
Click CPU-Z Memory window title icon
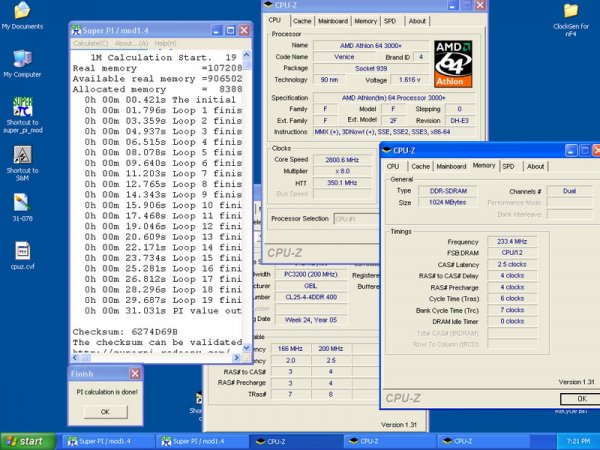click(x=387, y=150)
